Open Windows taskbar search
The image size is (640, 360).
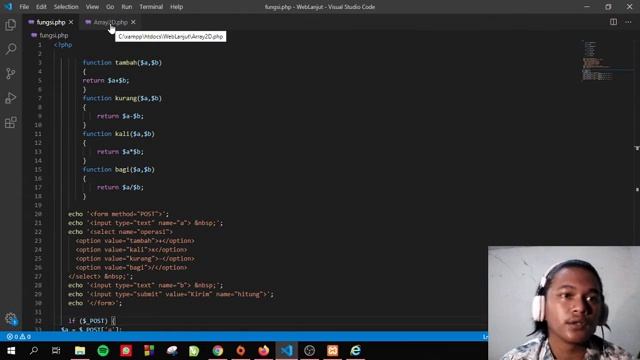click(34, 351)
